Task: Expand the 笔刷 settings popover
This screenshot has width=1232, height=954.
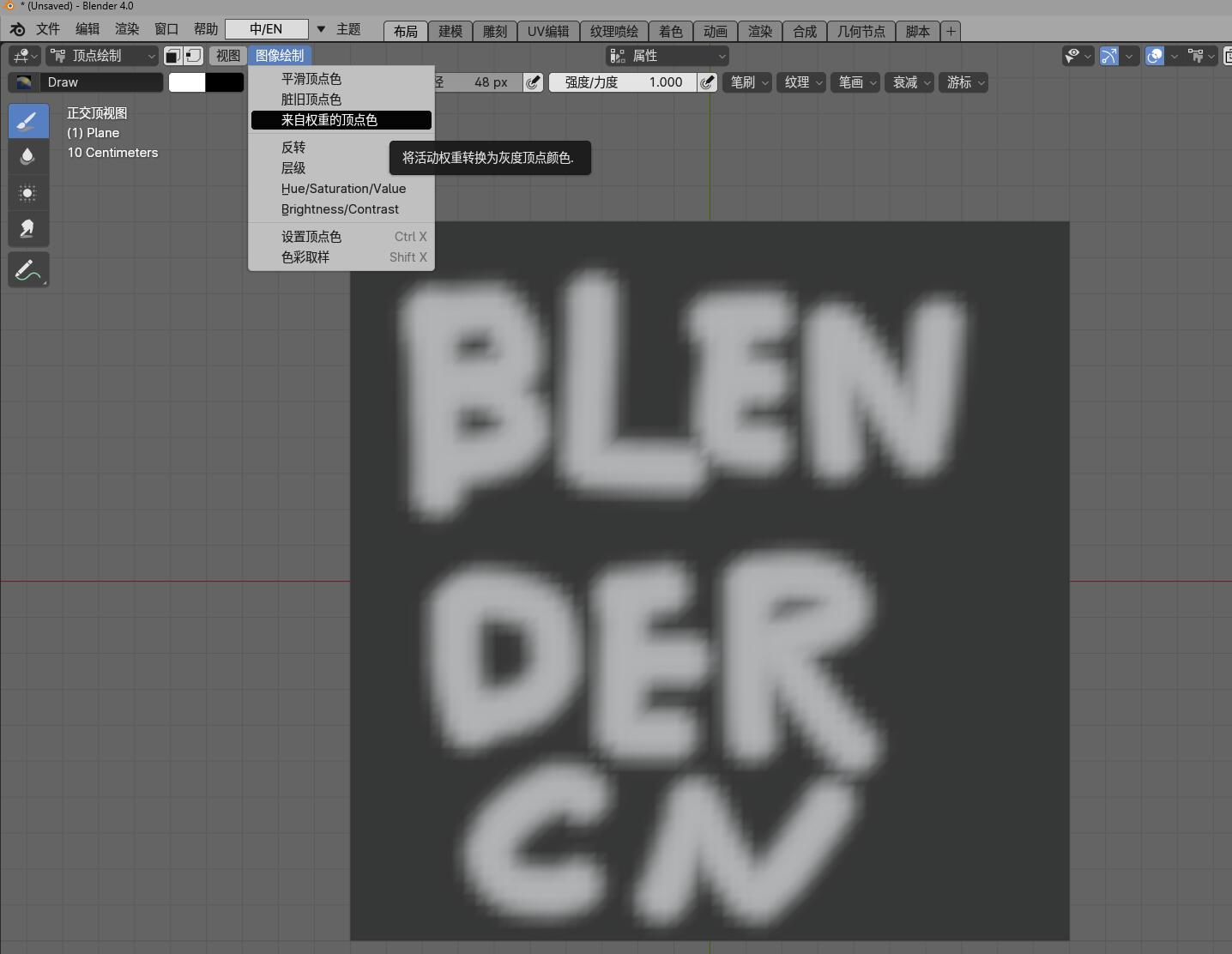Action: coord(747,82)
